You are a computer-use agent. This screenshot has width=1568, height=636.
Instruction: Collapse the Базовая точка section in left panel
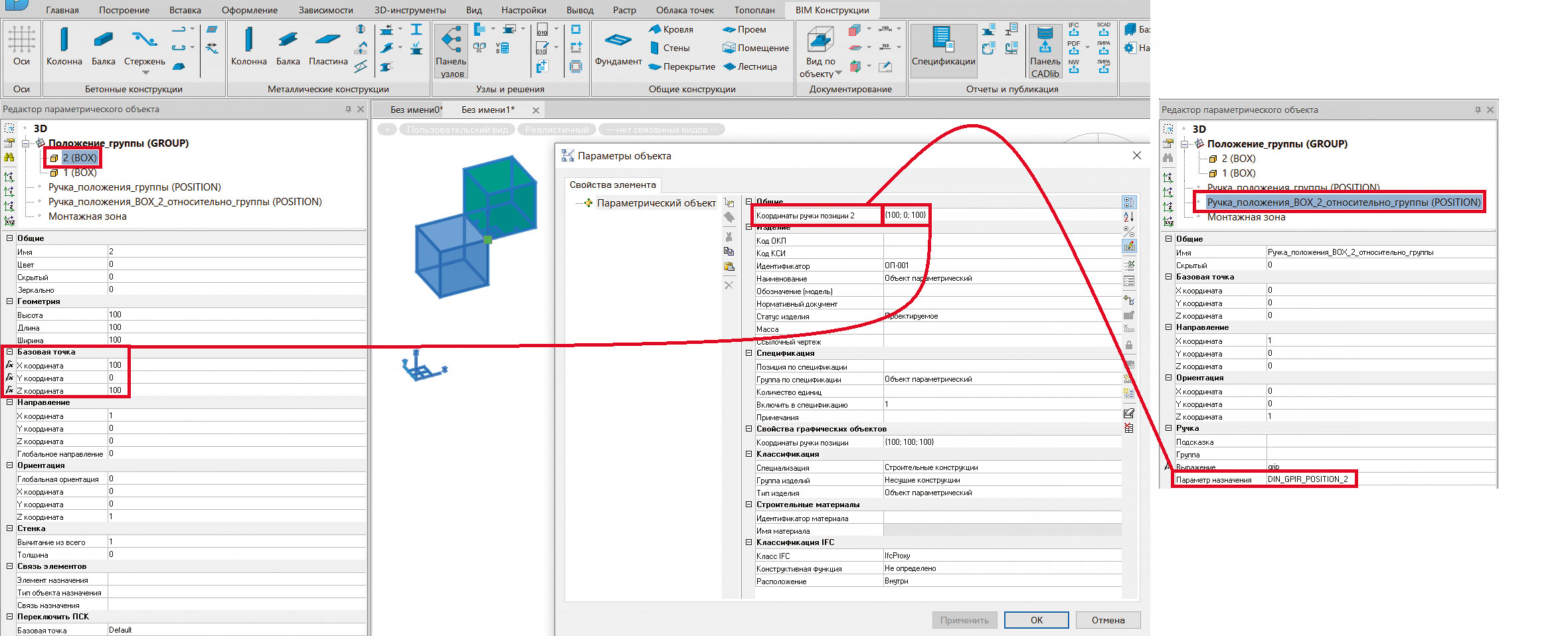(9, 352)
